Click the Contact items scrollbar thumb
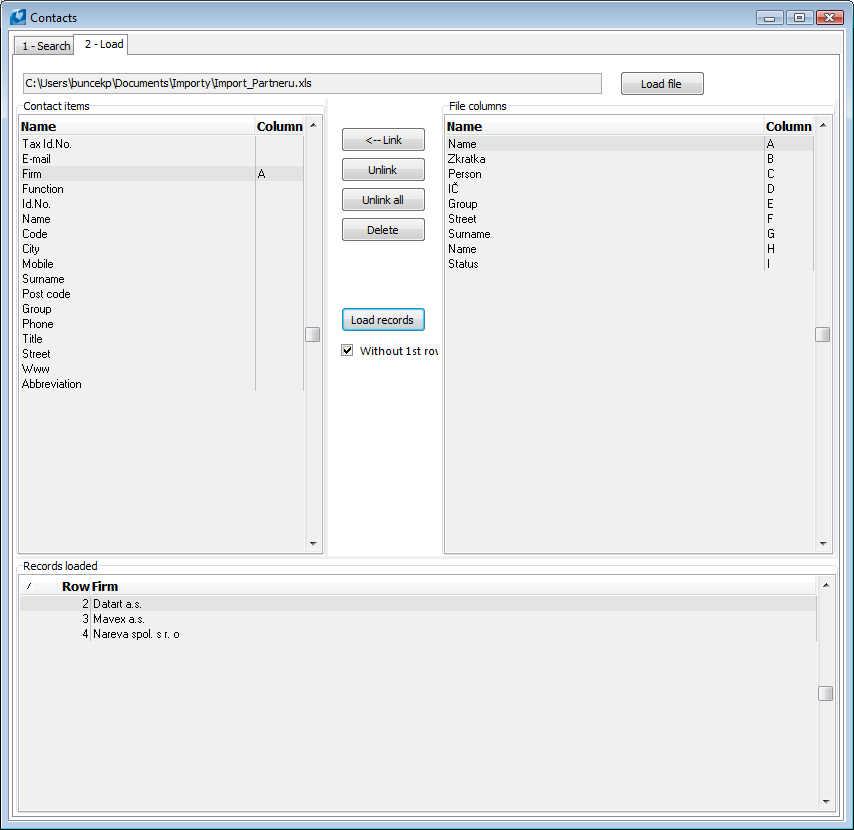The image size is (854, 830). [x=313, y=334]
